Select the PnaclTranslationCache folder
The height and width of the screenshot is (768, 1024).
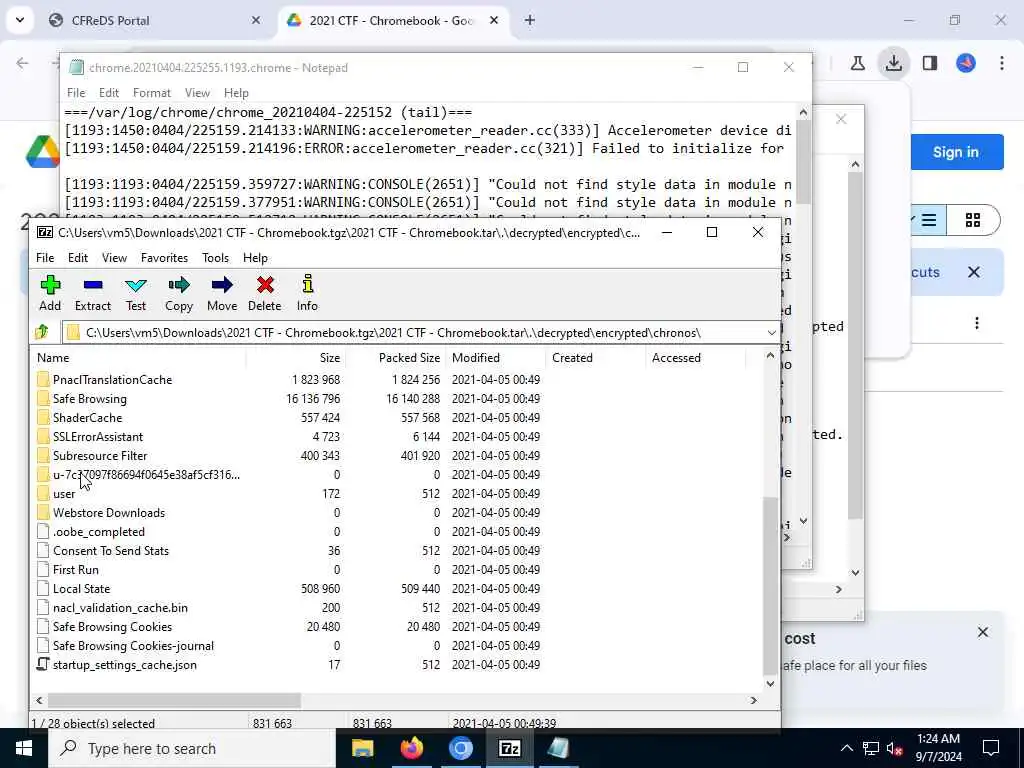click(x=112, y=379)
